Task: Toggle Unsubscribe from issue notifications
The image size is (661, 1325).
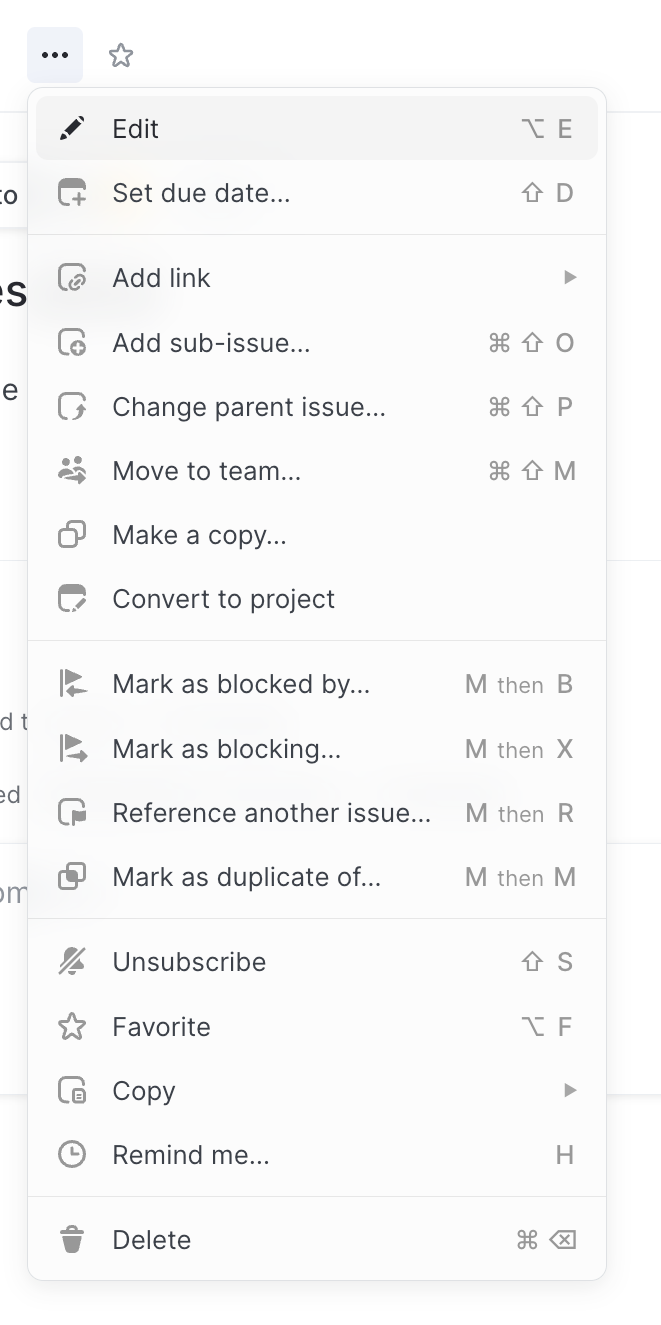Action: pyautogui.click(x=189, y=961)
